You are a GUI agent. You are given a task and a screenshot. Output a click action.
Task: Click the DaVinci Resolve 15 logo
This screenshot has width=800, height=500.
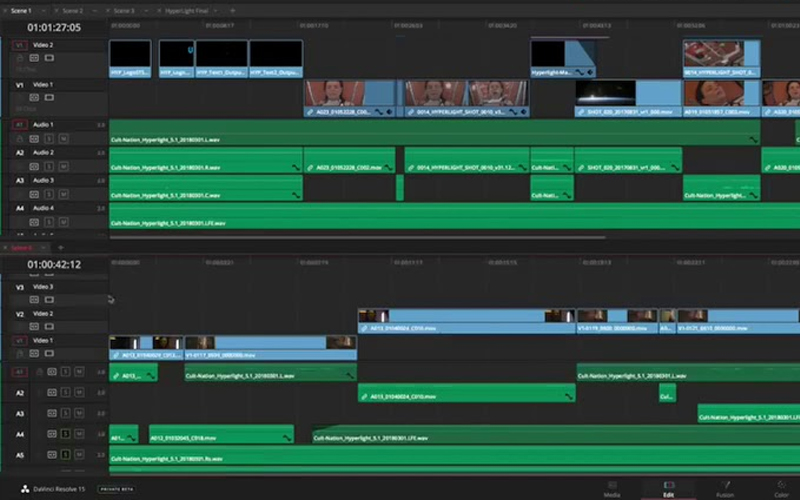coord(25,489)
